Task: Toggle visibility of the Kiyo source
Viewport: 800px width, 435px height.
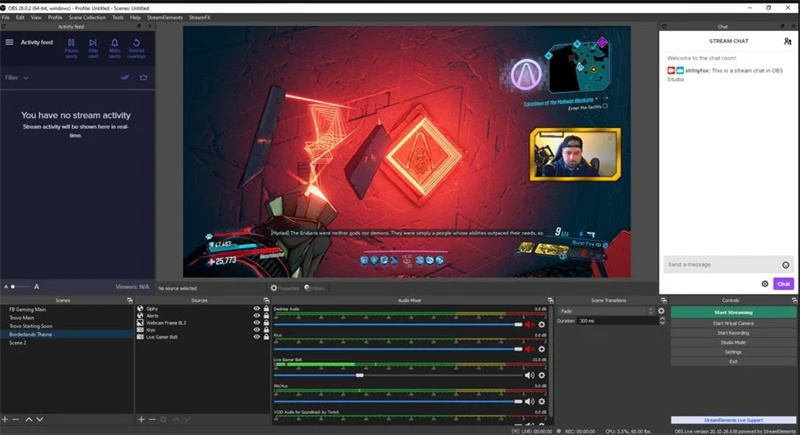Action: point(257,330)
